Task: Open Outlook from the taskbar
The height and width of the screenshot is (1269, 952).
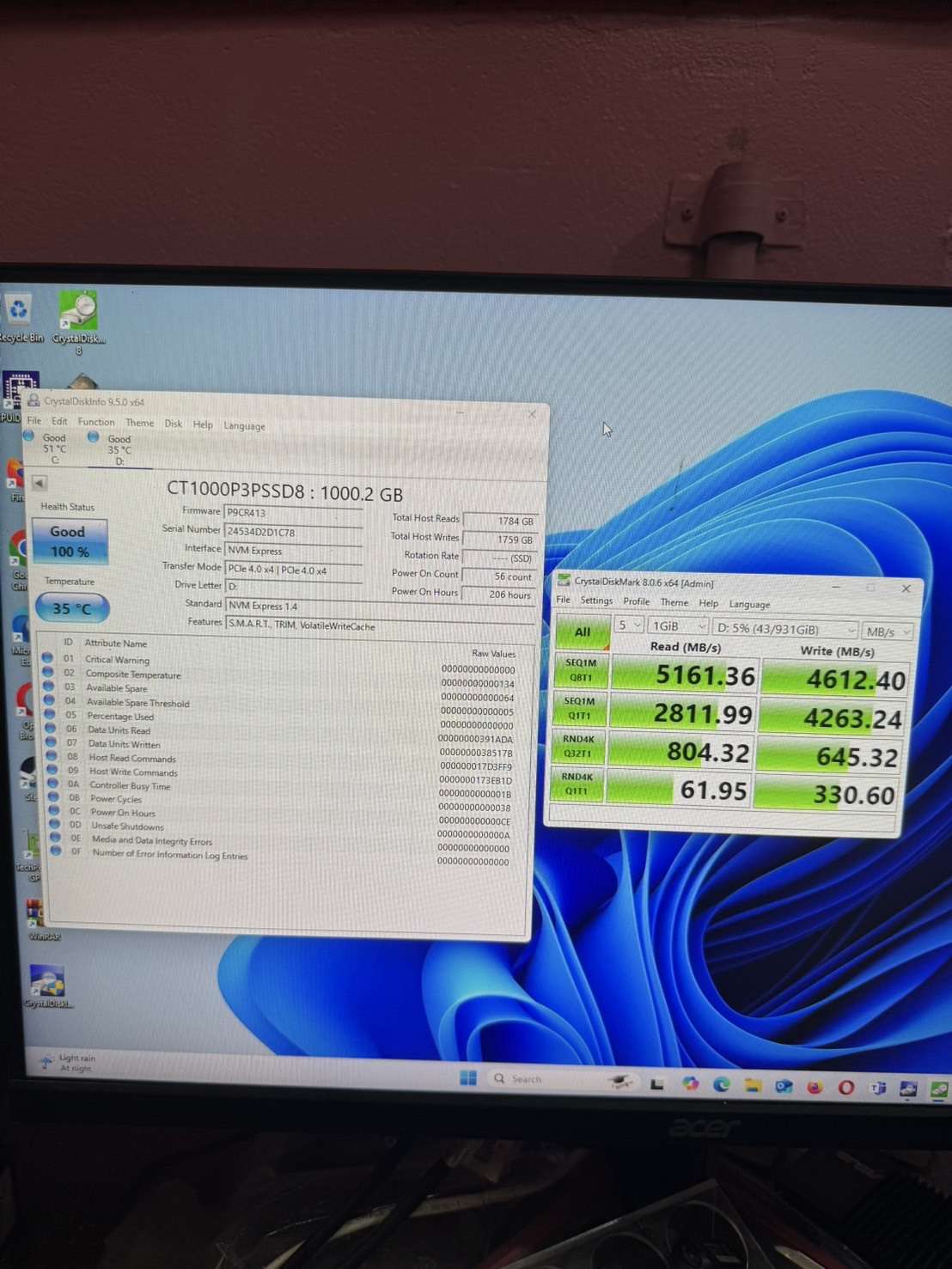Action: (x=784, y=1086)
